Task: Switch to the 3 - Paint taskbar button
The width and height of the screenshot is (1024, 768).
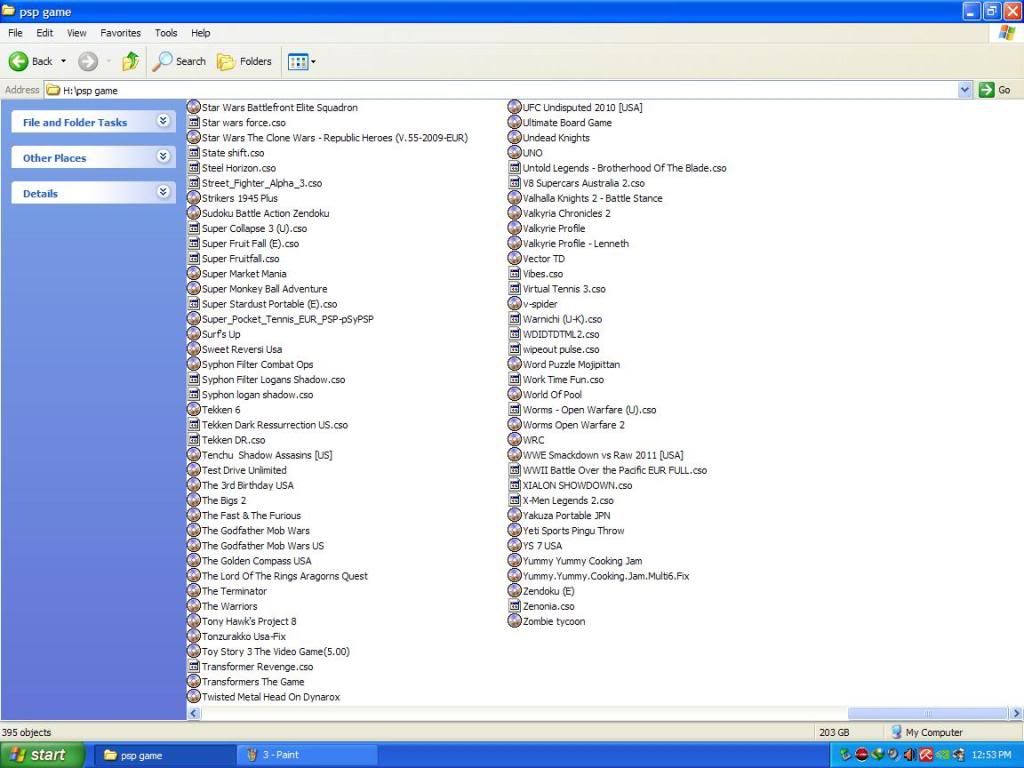Action: tap(305, 755)
